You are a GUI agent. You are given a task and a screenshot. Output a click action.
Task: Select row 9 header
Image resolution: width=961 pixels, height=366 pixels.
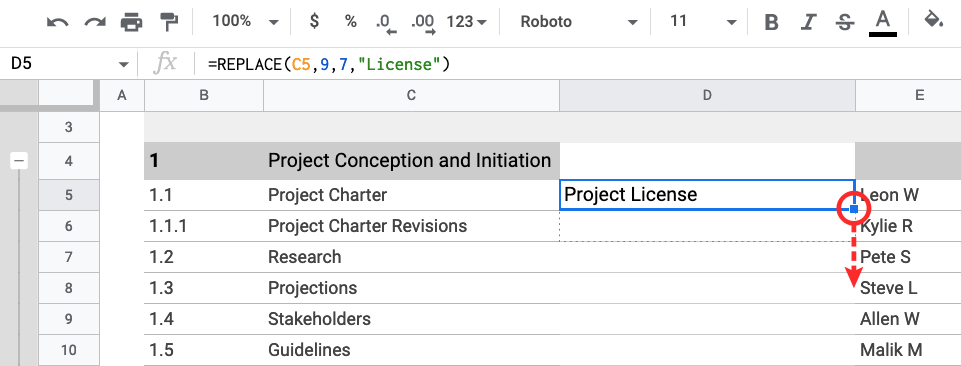[69, 319]
